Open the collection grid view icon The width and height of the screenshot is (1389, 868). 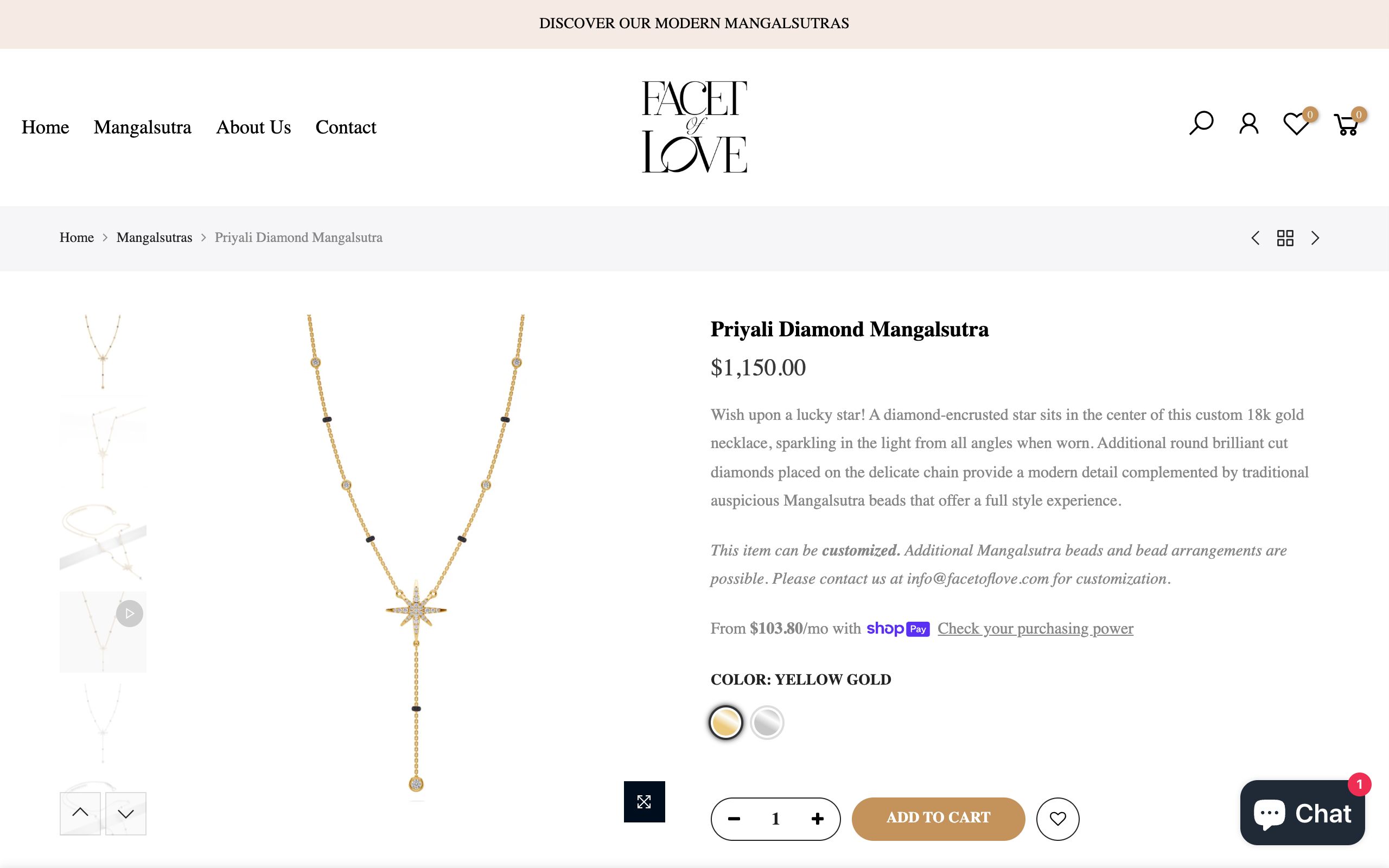coord(1285,238)
